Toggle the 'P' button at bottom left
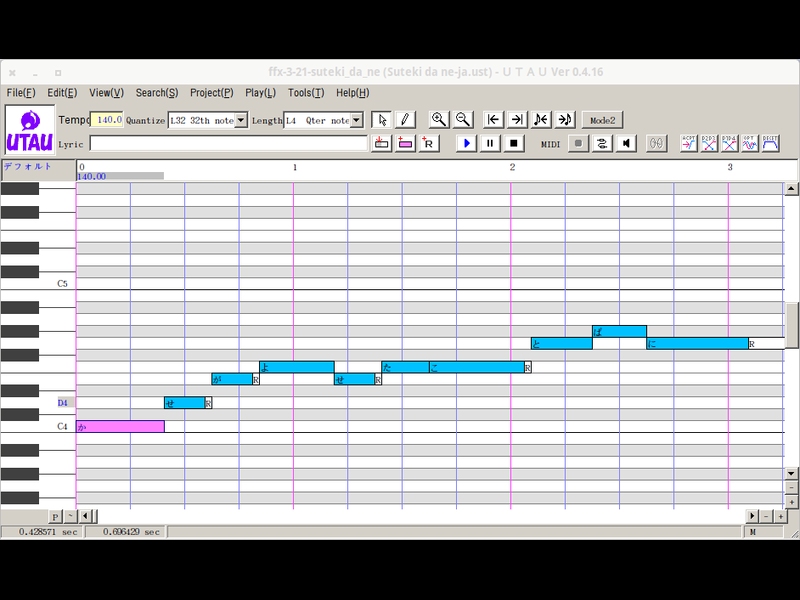The image size is (800, 600). pos(55,516)
